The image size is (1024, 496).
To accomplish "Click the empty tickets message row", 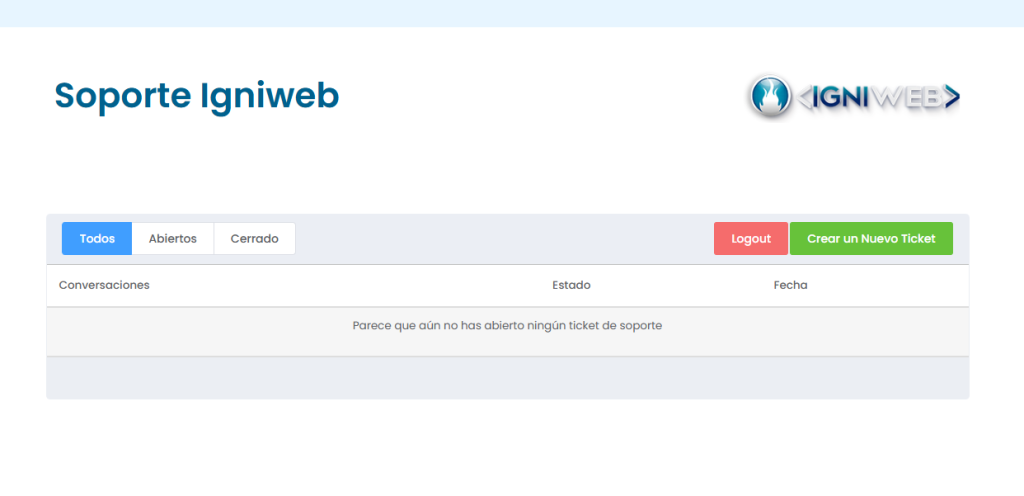I will pyautogui.click(x=507, y=326).
